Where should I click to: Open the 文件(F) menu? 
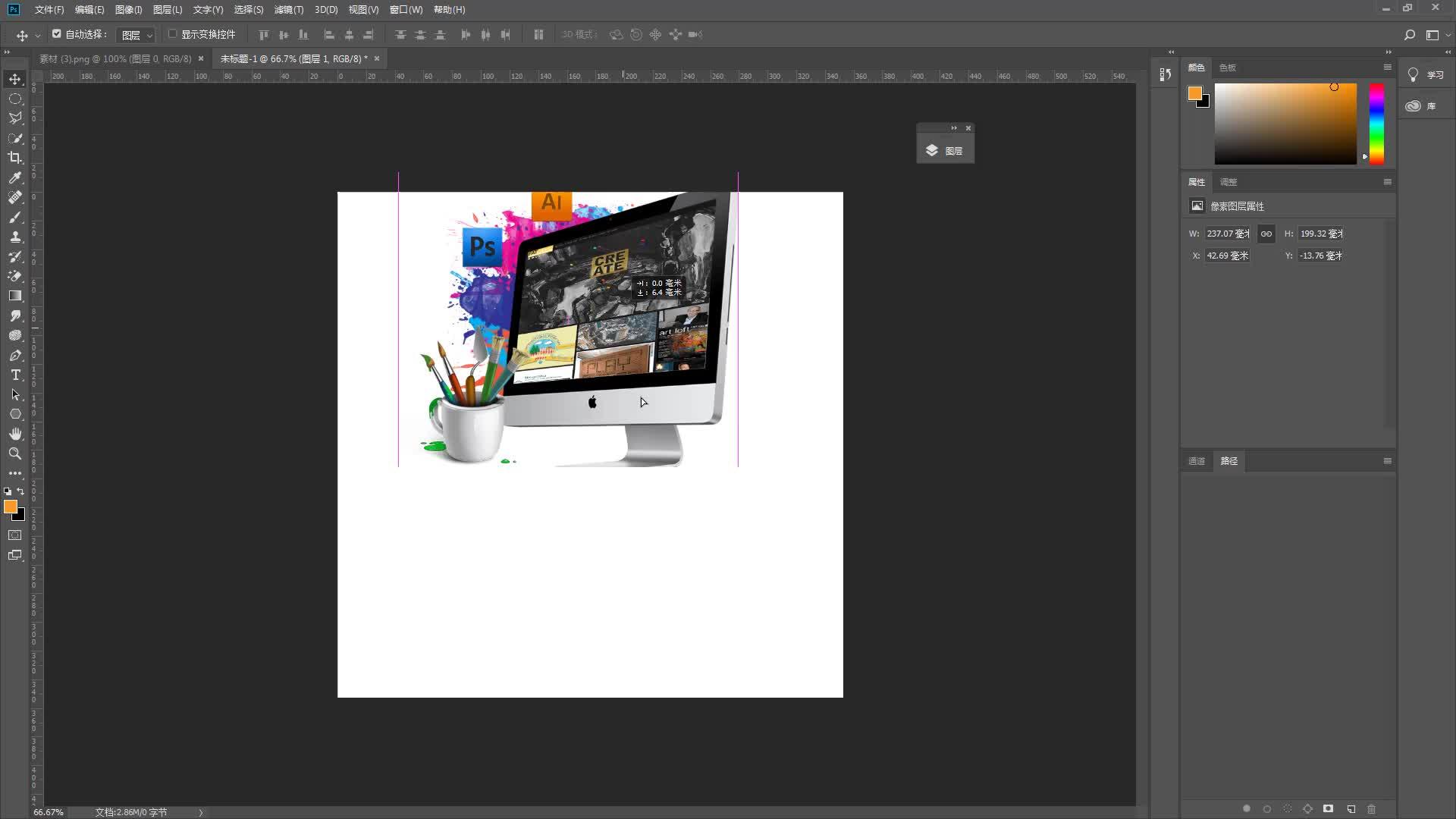[x=49, y=10]
